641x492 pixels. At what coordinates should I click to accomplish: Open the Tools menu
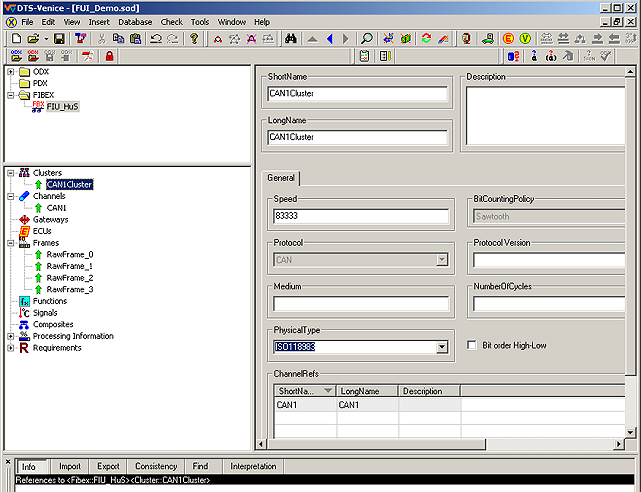[200, 22]
